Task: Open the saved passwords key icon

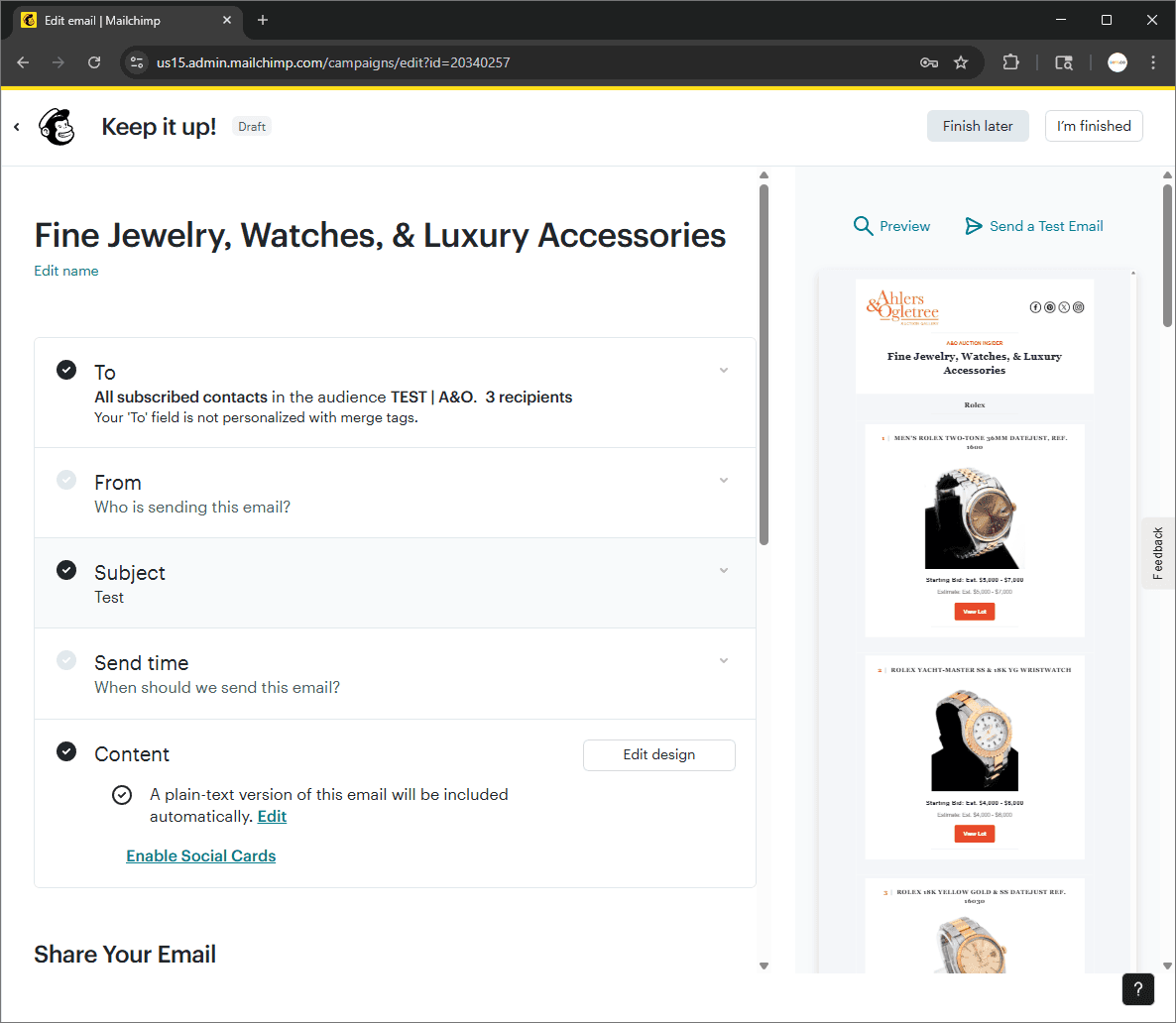Action: pos(928,62)
